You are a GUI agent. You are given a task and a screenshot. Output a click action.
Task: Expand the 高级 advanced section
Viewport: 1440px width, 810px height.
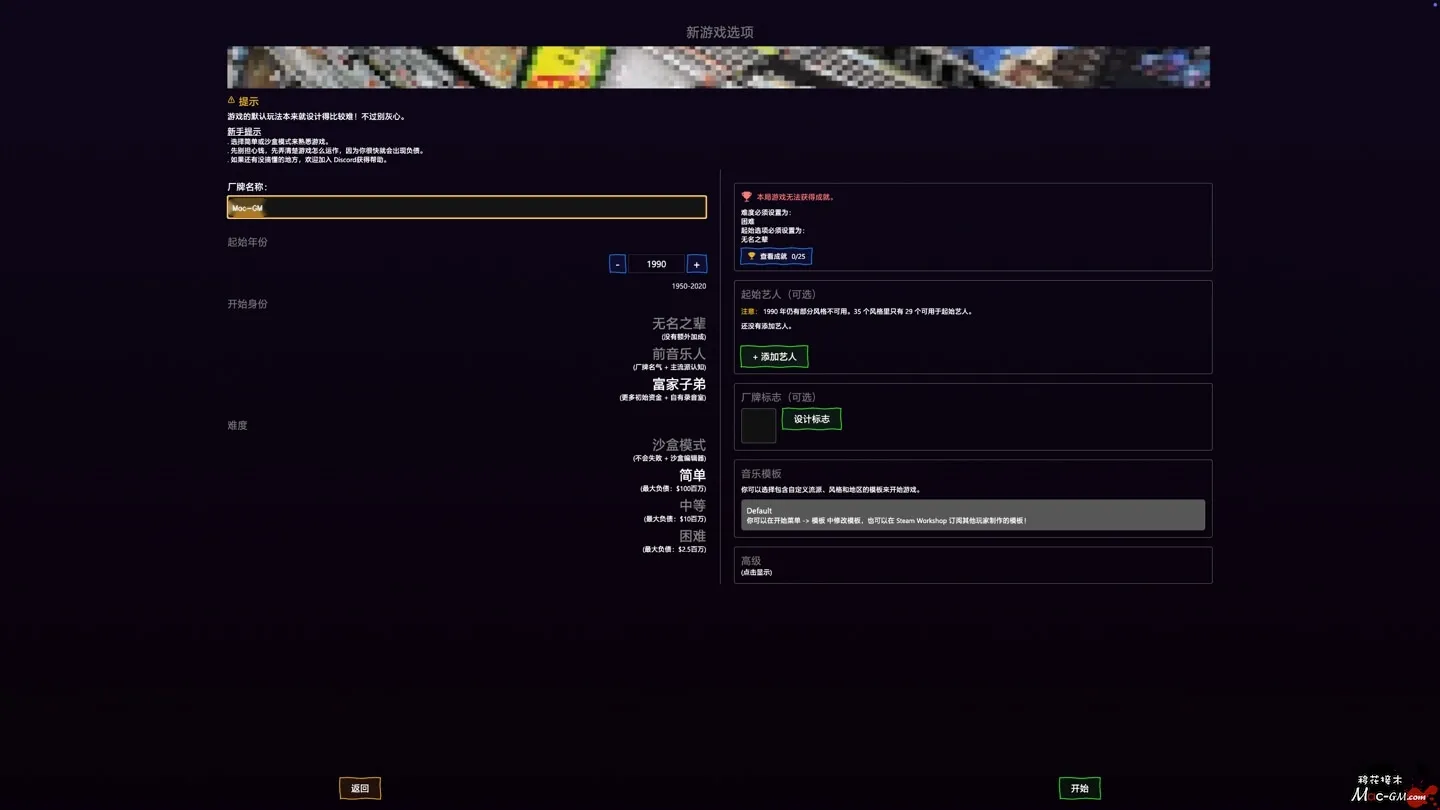click(973, 565)
